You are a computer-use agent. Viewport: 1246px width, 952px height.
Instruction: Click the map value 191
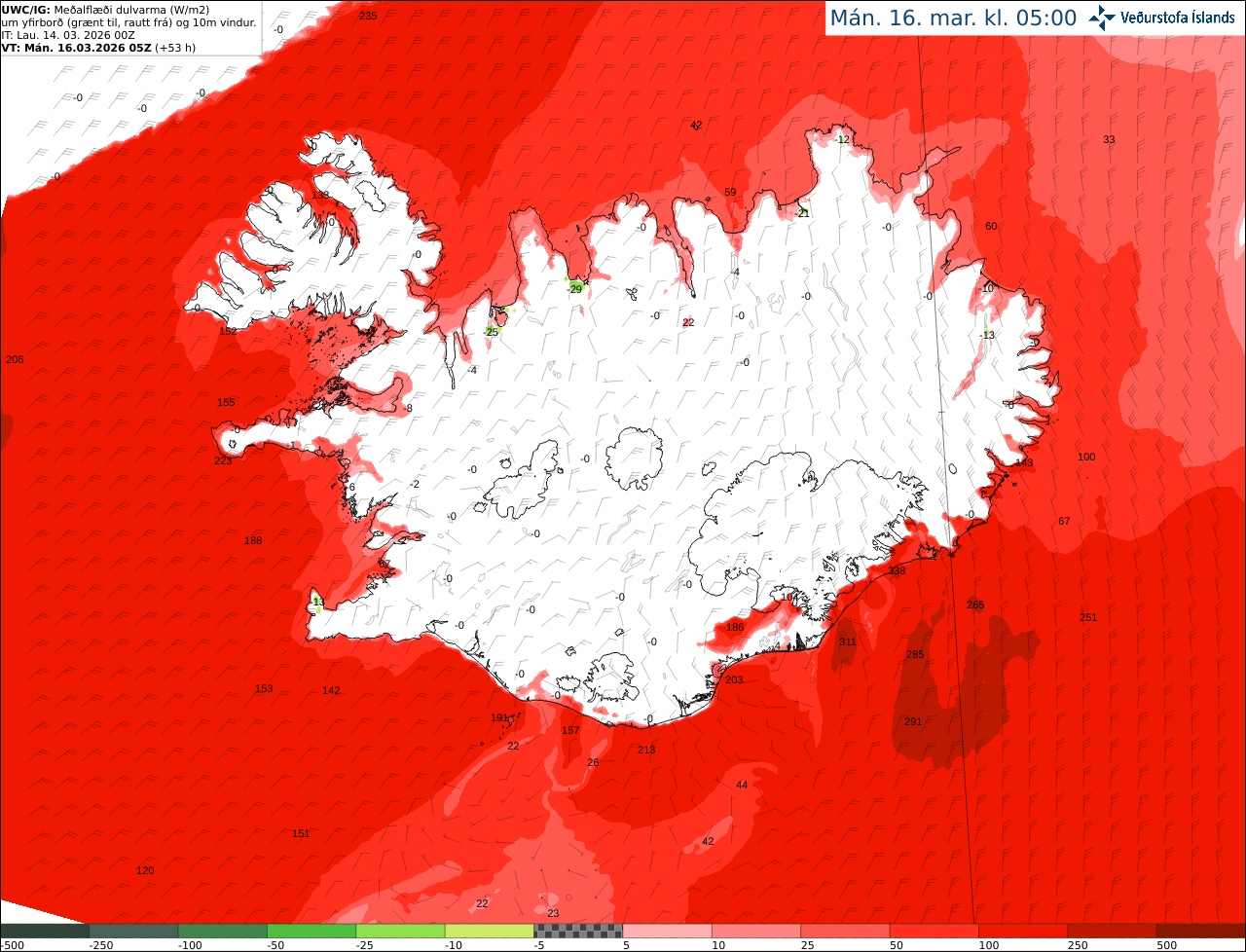point(499,718)
